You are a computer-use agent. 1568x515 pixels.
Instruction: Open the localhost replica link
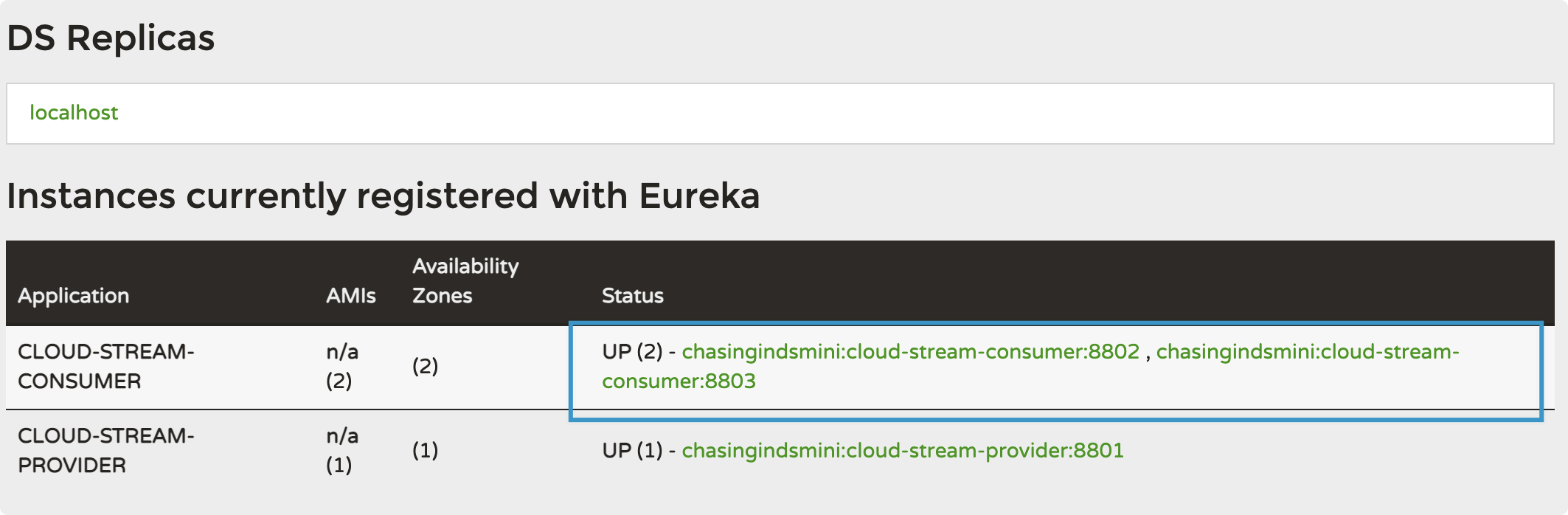tap(73, 113)
